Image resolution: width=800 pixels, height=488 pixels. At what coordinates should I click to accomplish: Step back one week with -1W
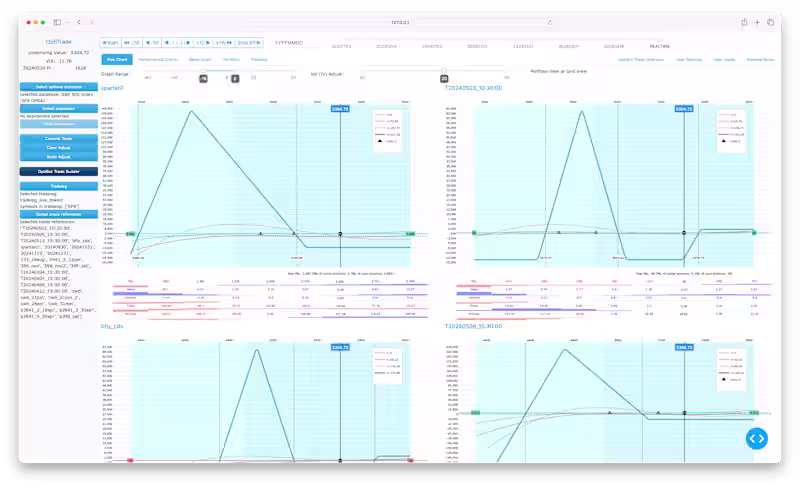click(132, 43)
